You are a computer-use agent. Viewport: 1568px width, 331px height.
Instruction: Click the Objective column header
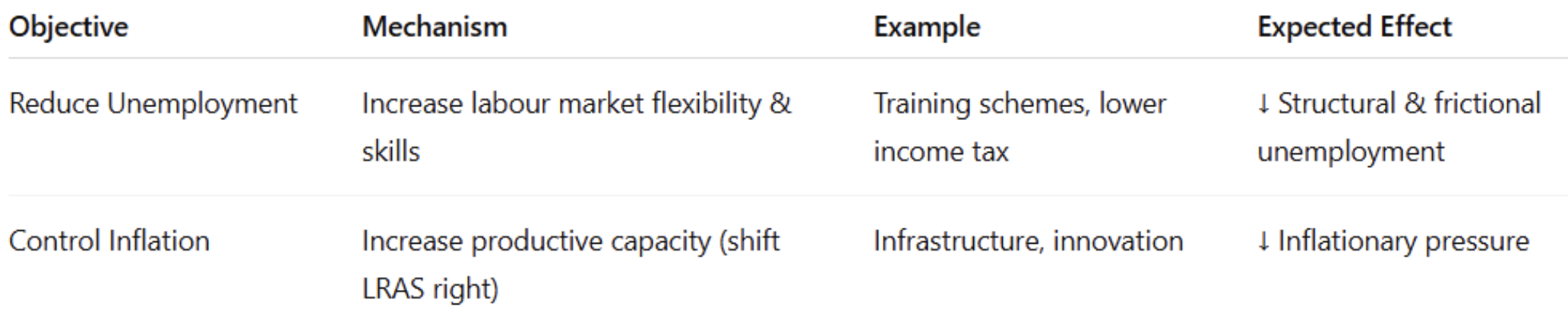coord(68,27)
